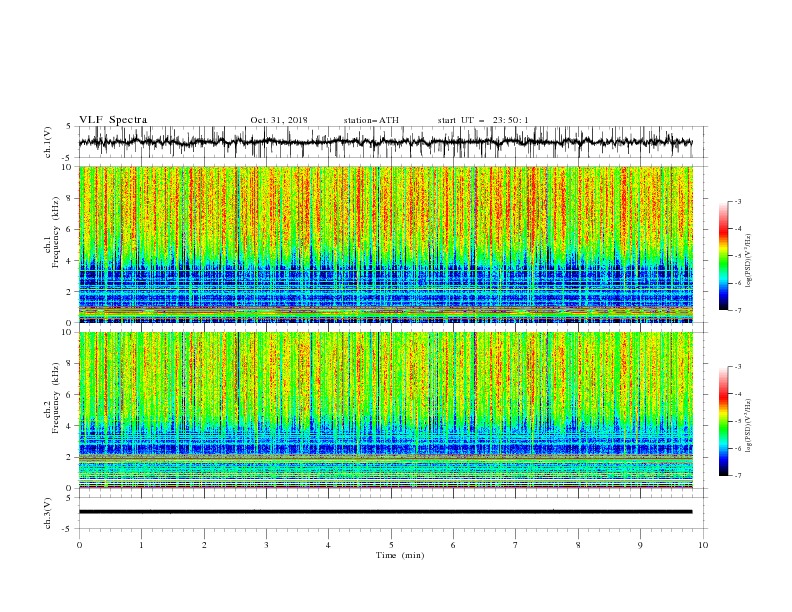Select the "ch.1(V)" waveform axis label
This screenshot has width=792, height=612.
coord(48,142)
